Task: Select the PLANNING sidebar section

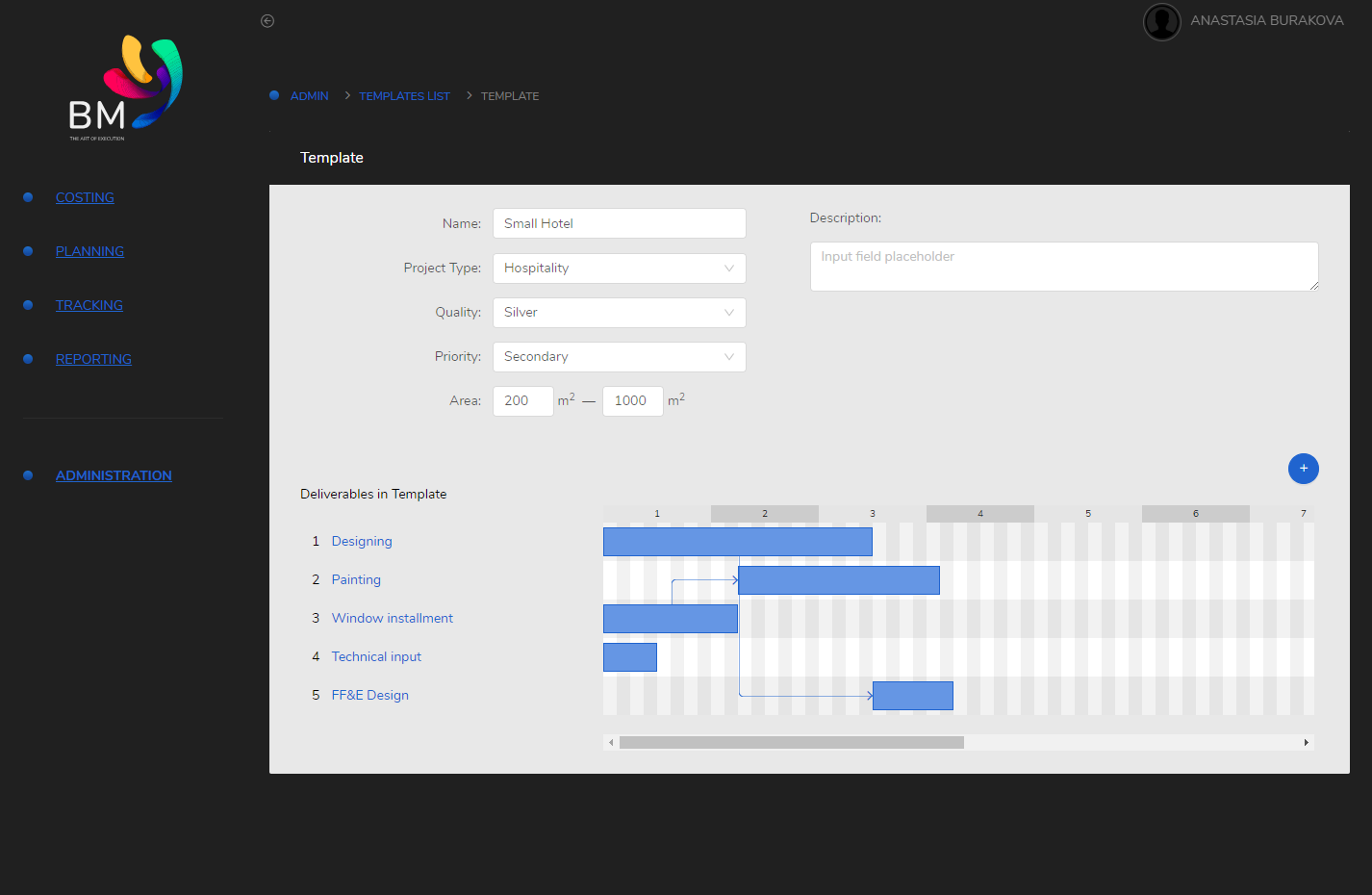Action: click(x=89, y=251)
